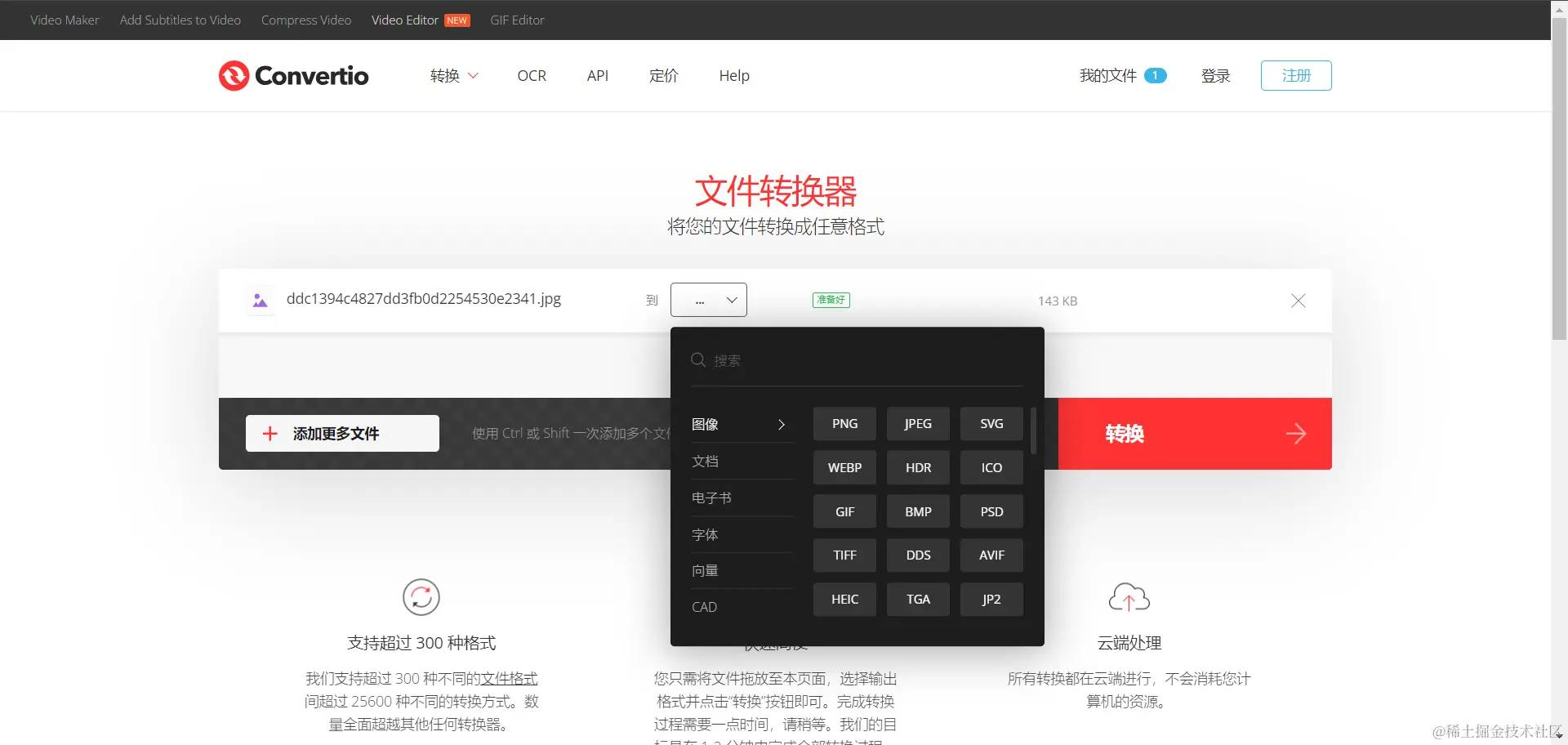This screenshot has height=745, width=1568.
Task: Open the 定价 pricing page
Action: click(664, 76)
